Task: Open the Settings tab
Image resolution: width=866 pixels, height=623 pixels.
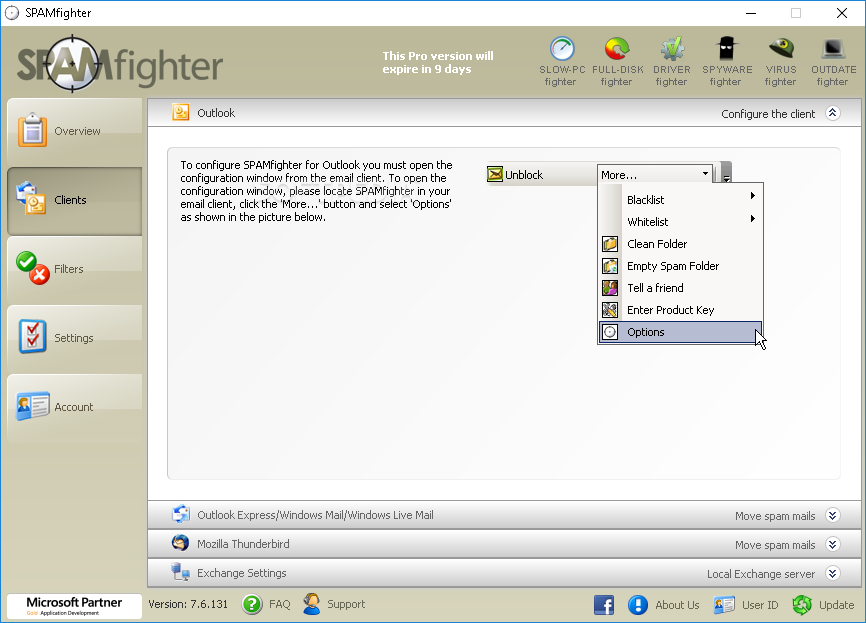Action: [75, 339]
